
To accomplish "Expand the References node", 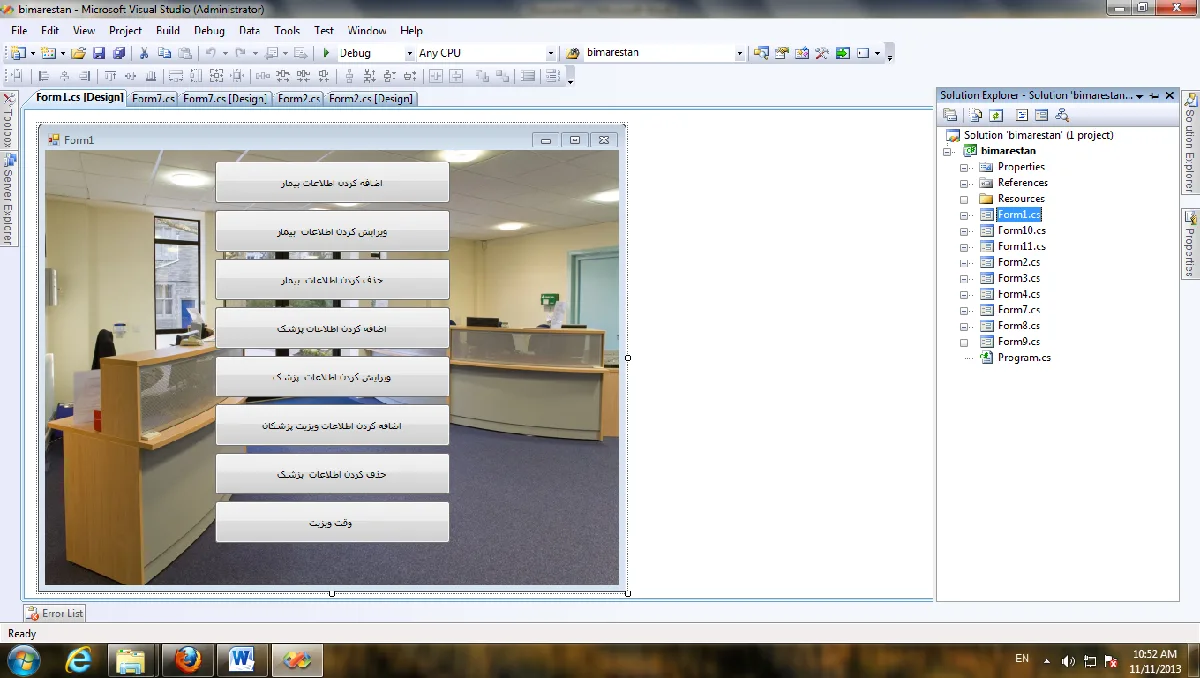I will pyautogui.click(x=965, y=183).
